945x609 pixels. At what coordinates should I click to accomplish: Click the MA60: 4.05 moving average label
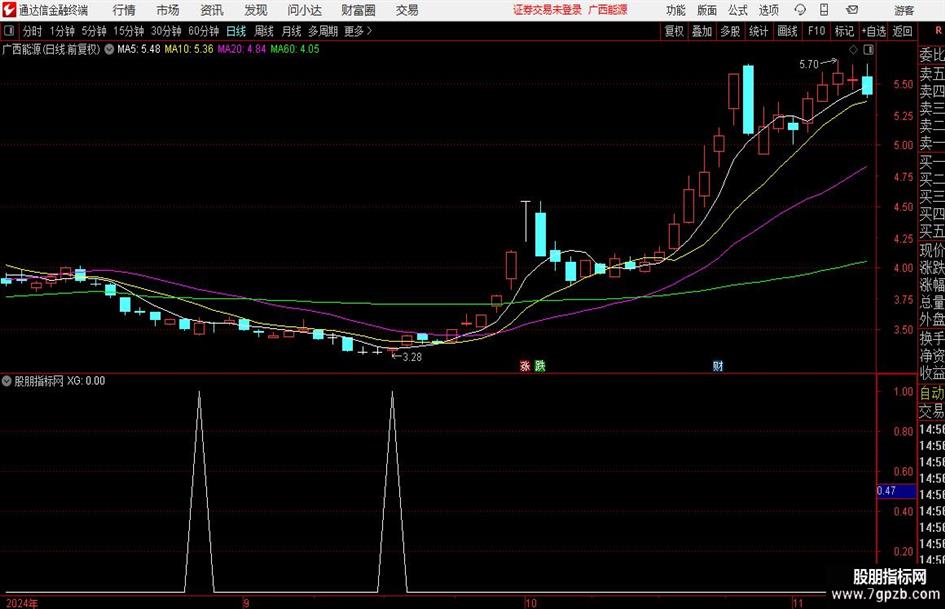pos(295,49)
